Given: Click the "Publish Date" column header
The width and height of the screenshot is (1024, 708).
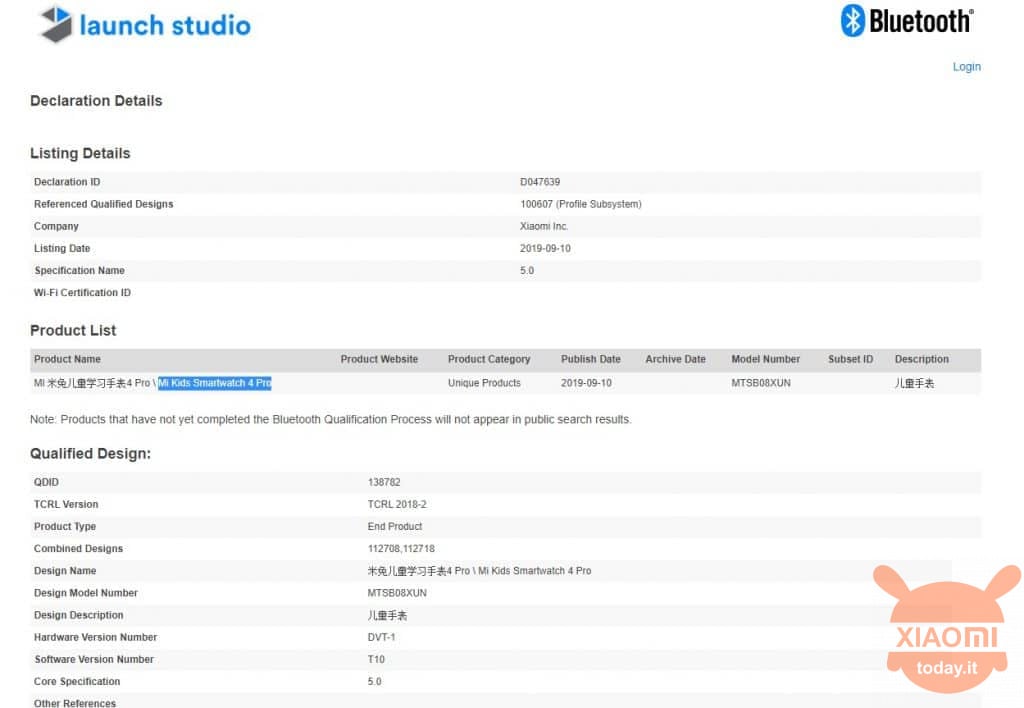Looking at the screenshot, I should click(591, 359).
